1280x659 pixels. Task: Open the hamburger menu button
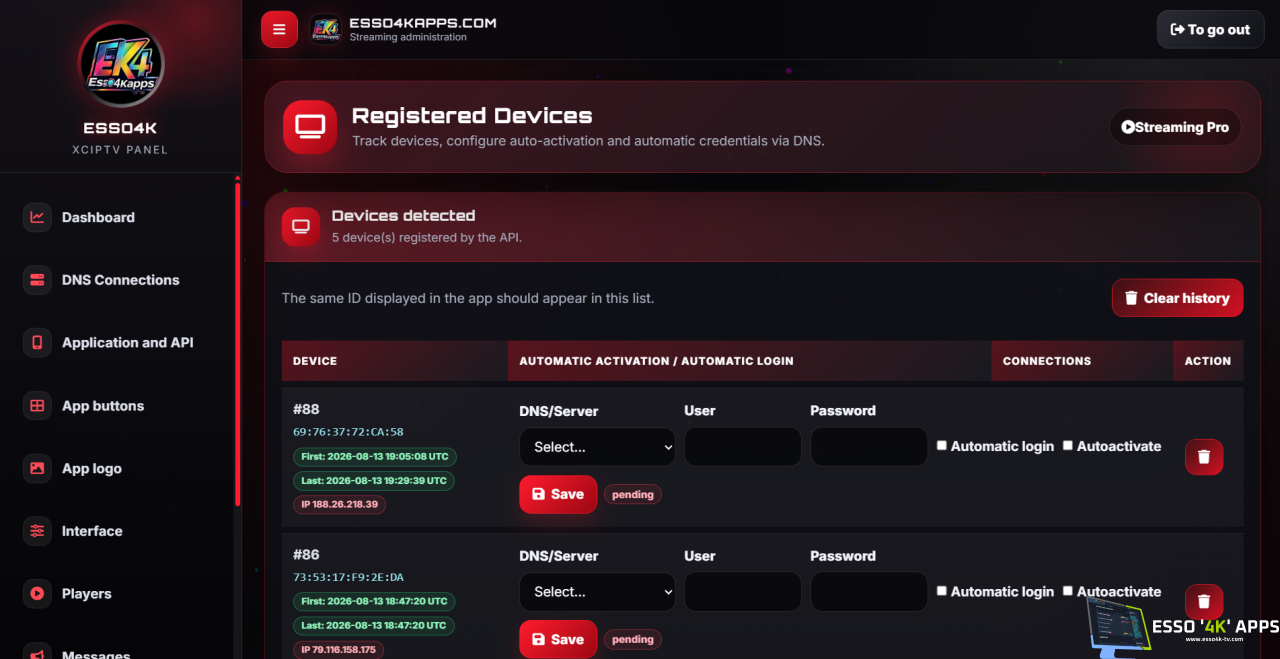click(279, 29)
